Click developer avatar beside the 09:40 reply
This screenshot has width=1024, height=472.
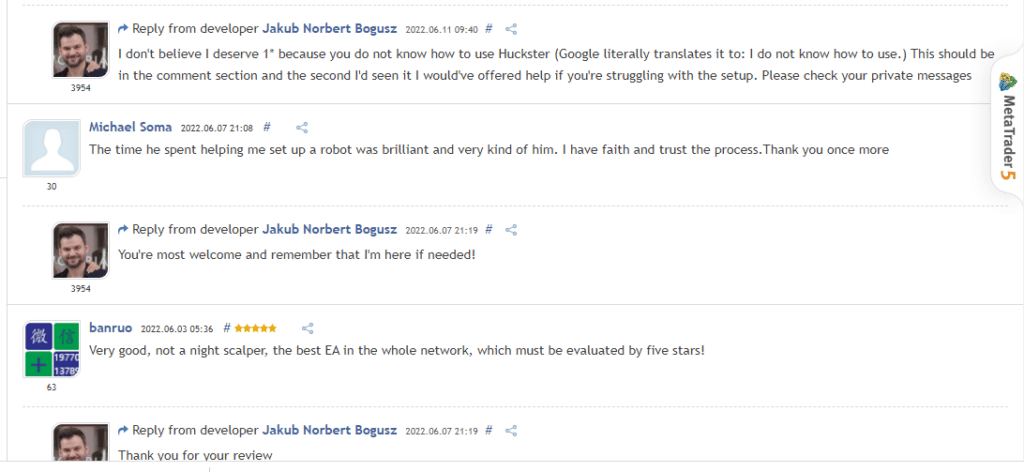coord(80,49)
